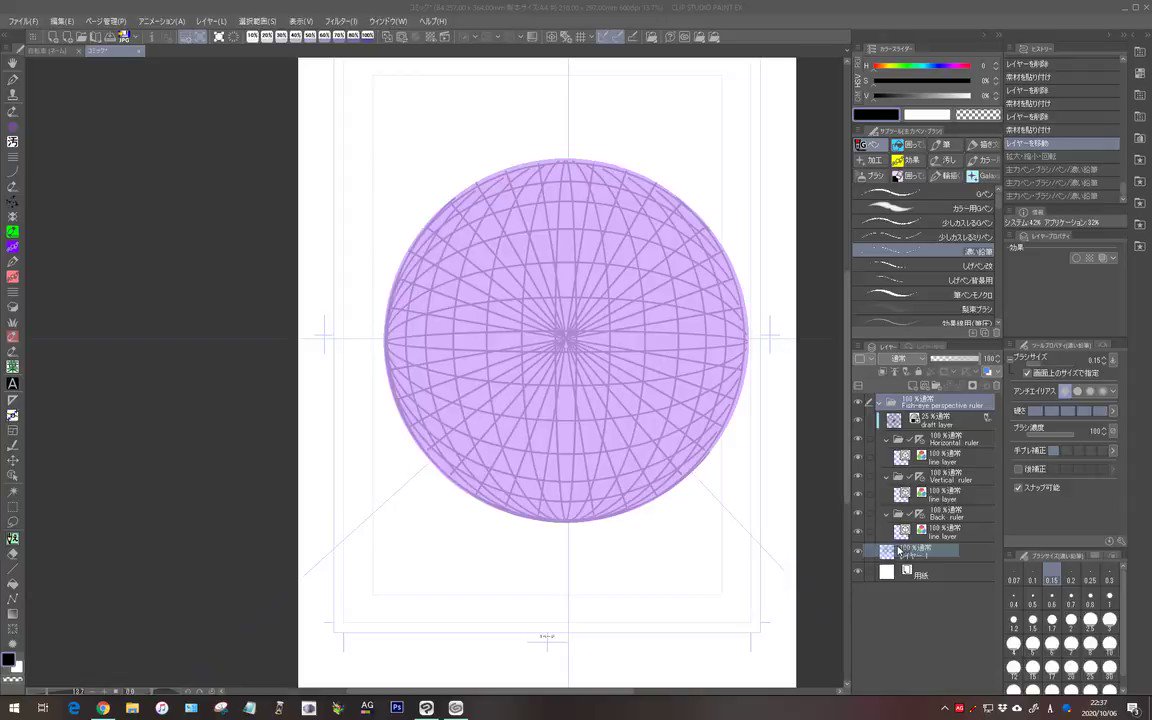Set zoom with the 50% button
Viewport: 1152px width, 720px height.
pos(310,36)
